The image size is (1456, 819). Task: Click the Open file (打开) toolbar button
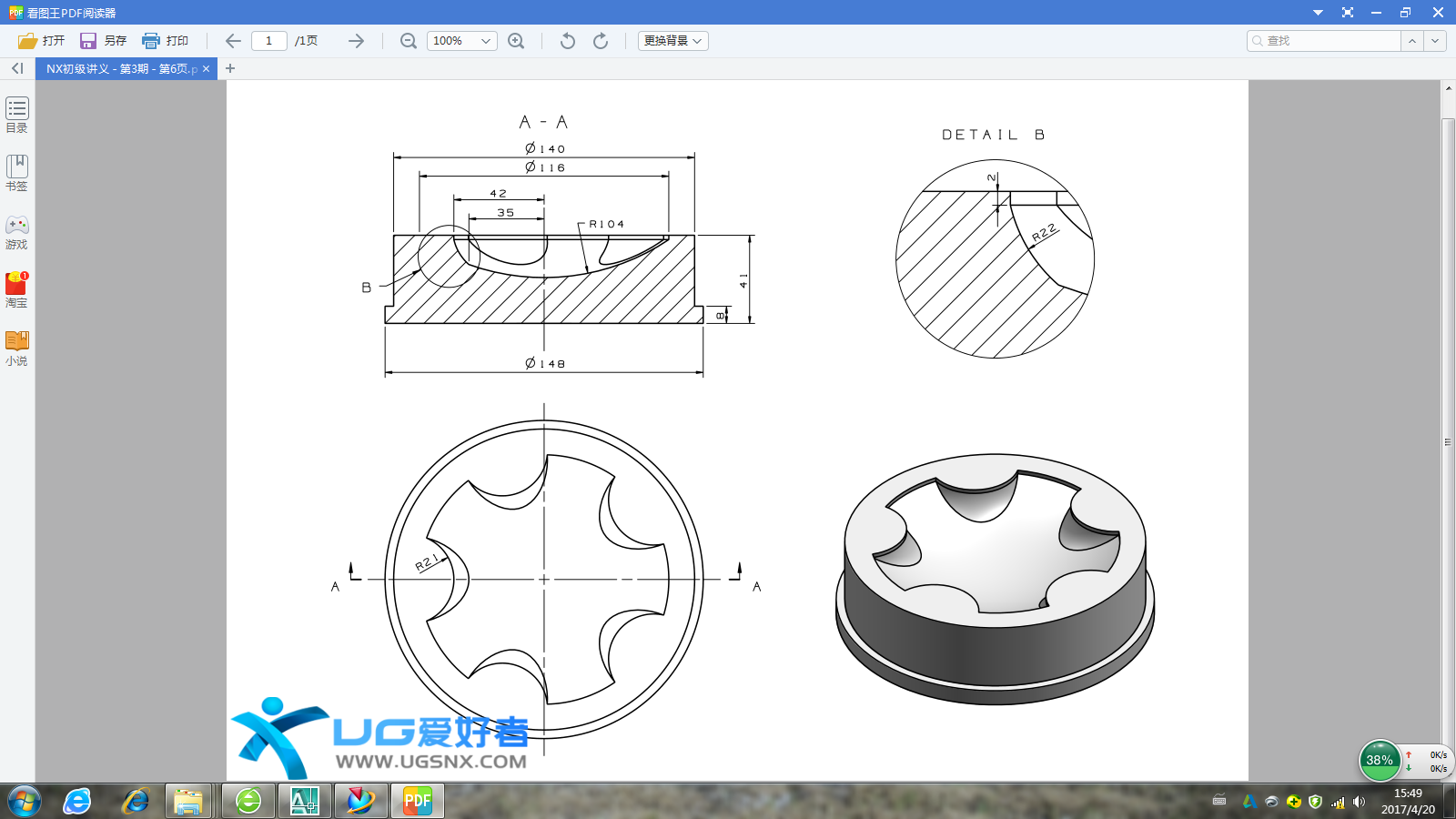click(x=42, y=41)
